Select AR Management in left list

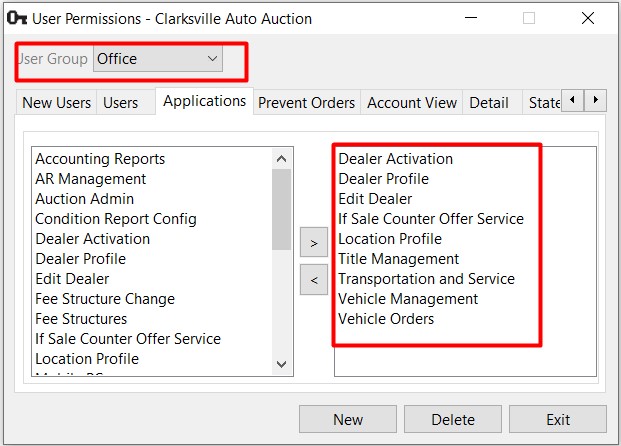coord(90,179)
